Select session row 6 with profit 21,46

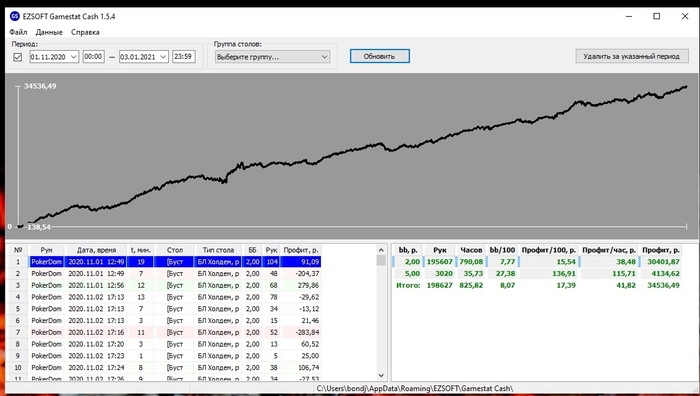coord(164,321)
